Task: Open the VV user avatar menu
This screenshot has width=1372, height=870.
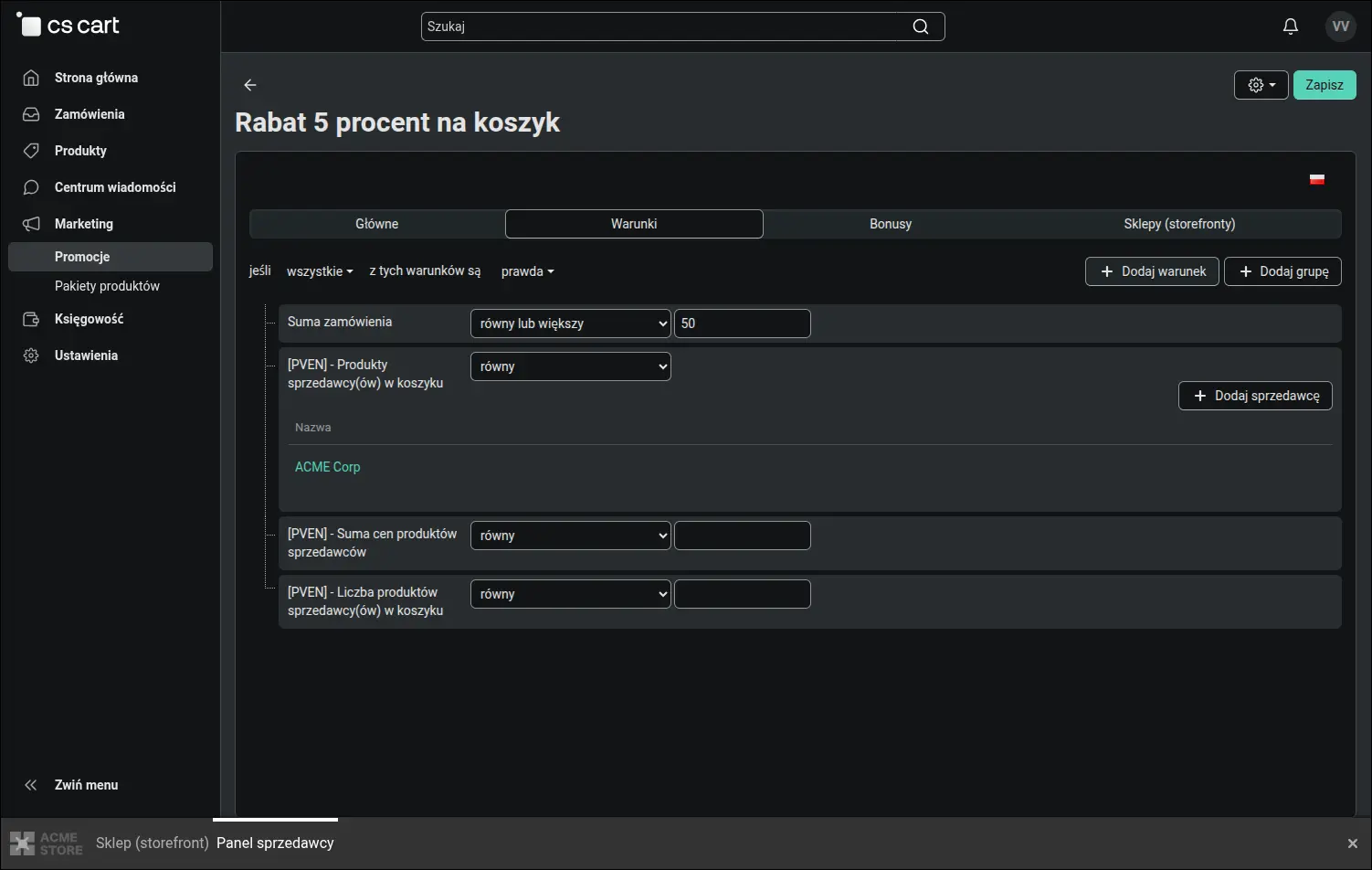Action: [x=1340, y=27]
